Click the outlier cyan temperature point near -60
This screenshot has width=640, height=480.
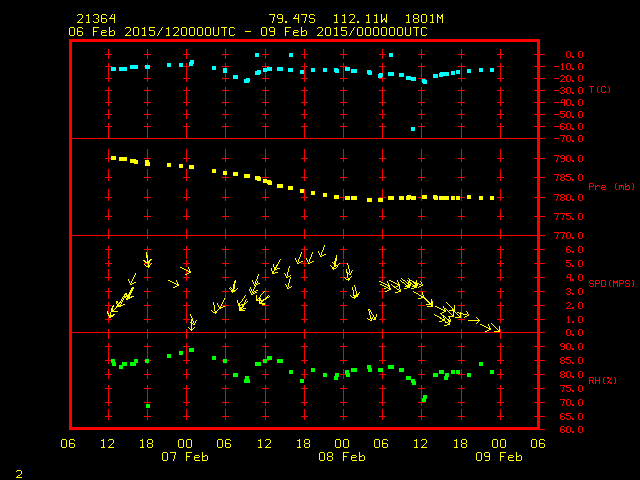click(413, 129)
